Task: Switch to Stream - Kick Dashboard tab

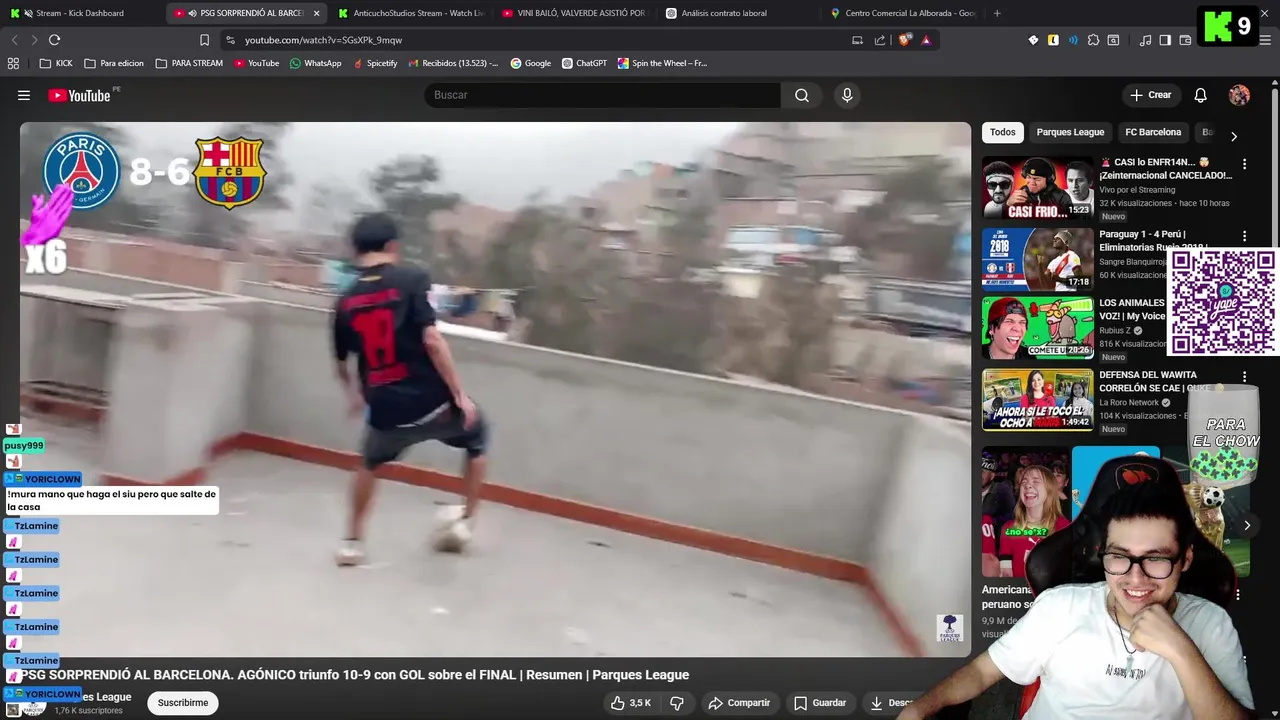Action: 80,13
